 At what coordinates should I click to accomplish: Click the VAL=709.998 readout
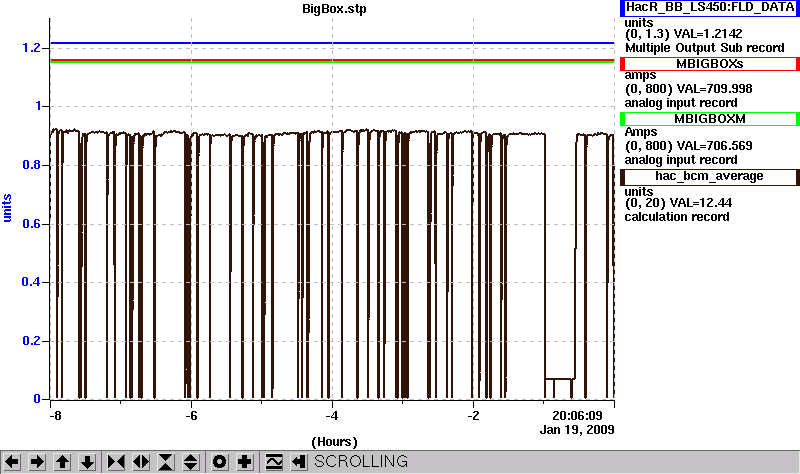[x=714, y=89]
